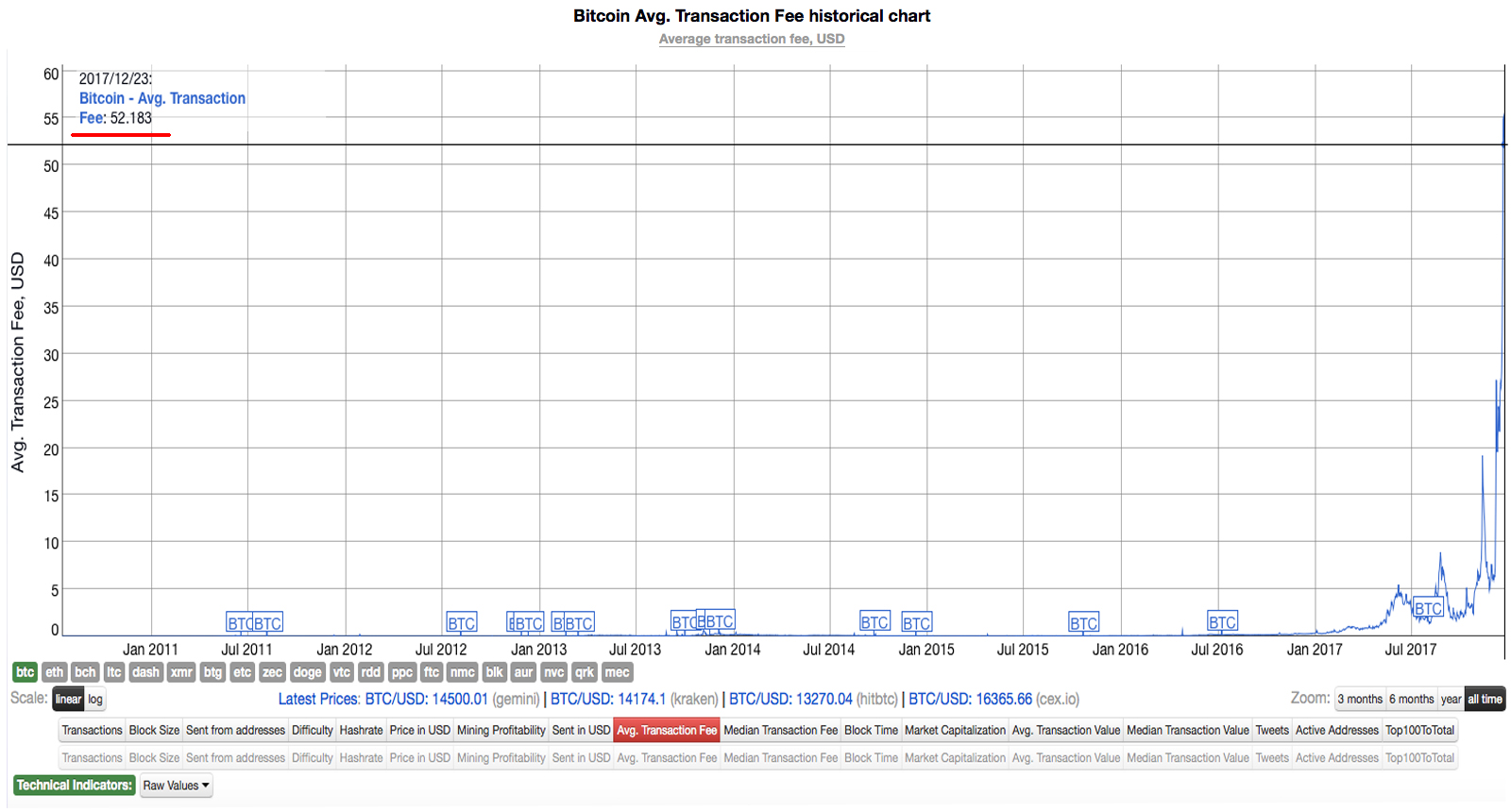Zoom chart to one year
The width and height of the screenshot is (1511, 812).
[x=1451, y=700]
